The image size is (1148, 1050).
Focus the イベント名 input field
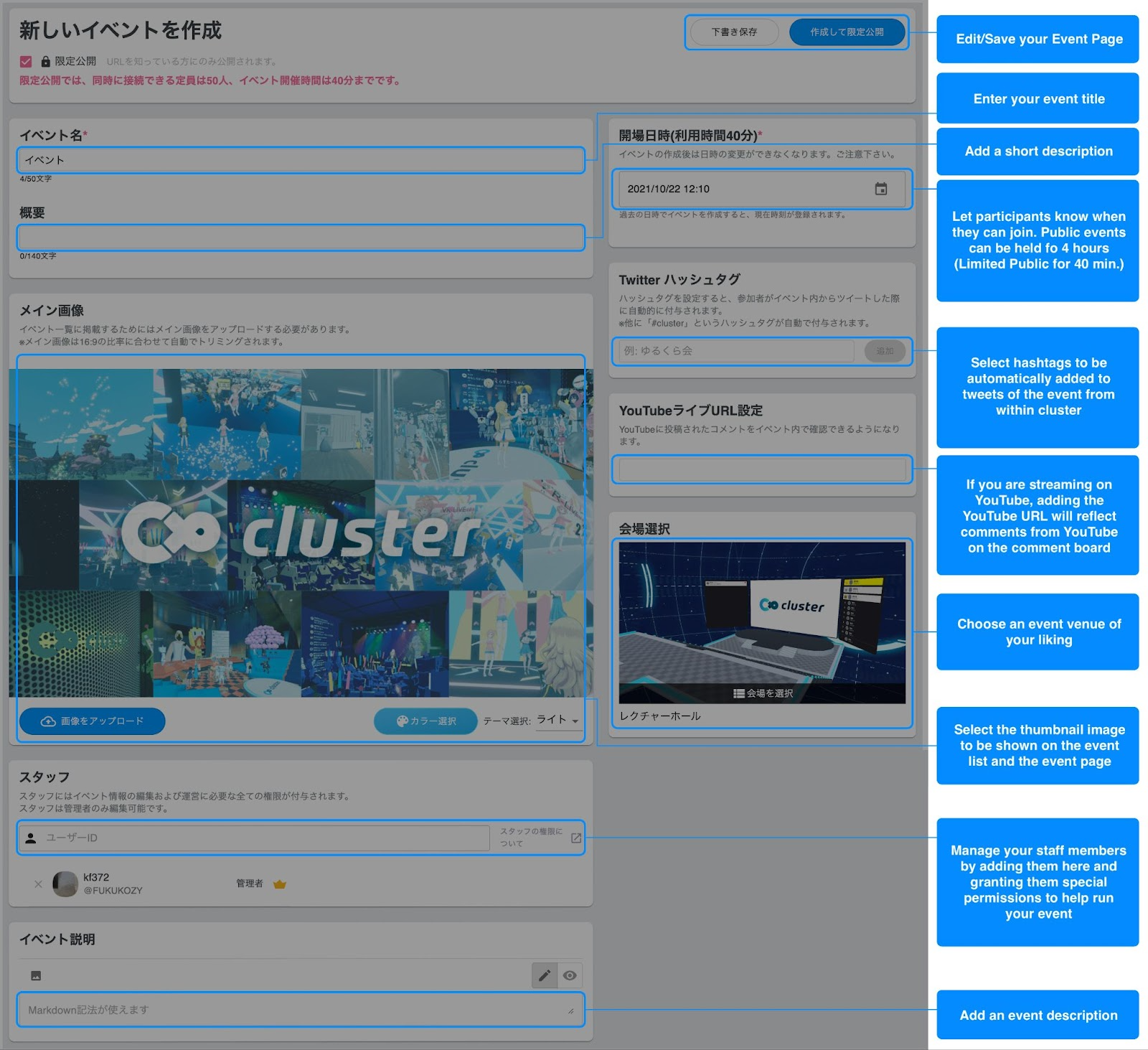tap(301, 160)
